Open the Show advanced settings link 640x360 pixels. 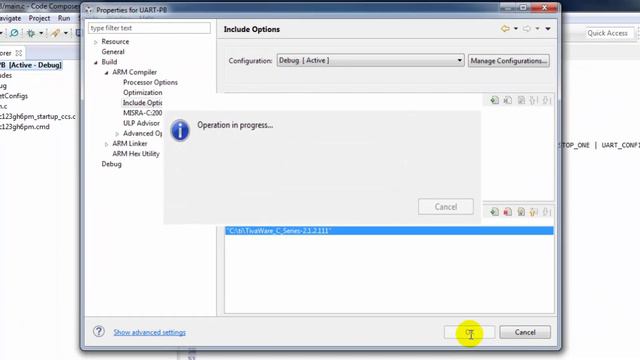click(x=149, y=332)
